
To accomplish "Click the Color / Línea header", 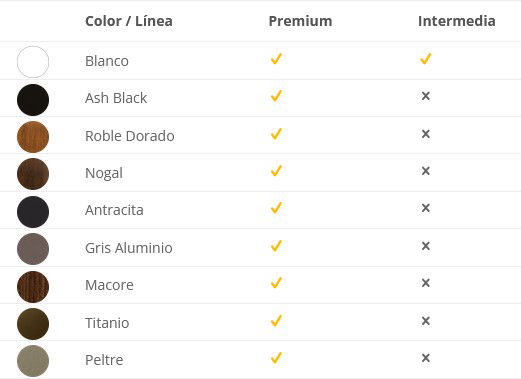I will point(129,21).
